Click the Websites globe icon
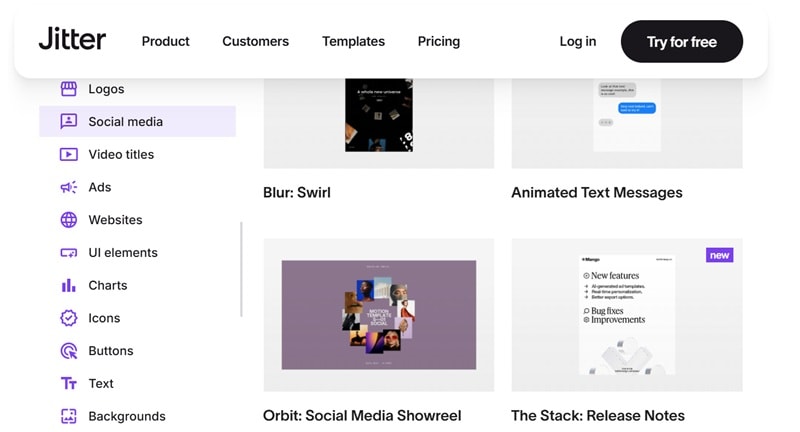800x432 pixels. tap(69, 220)
